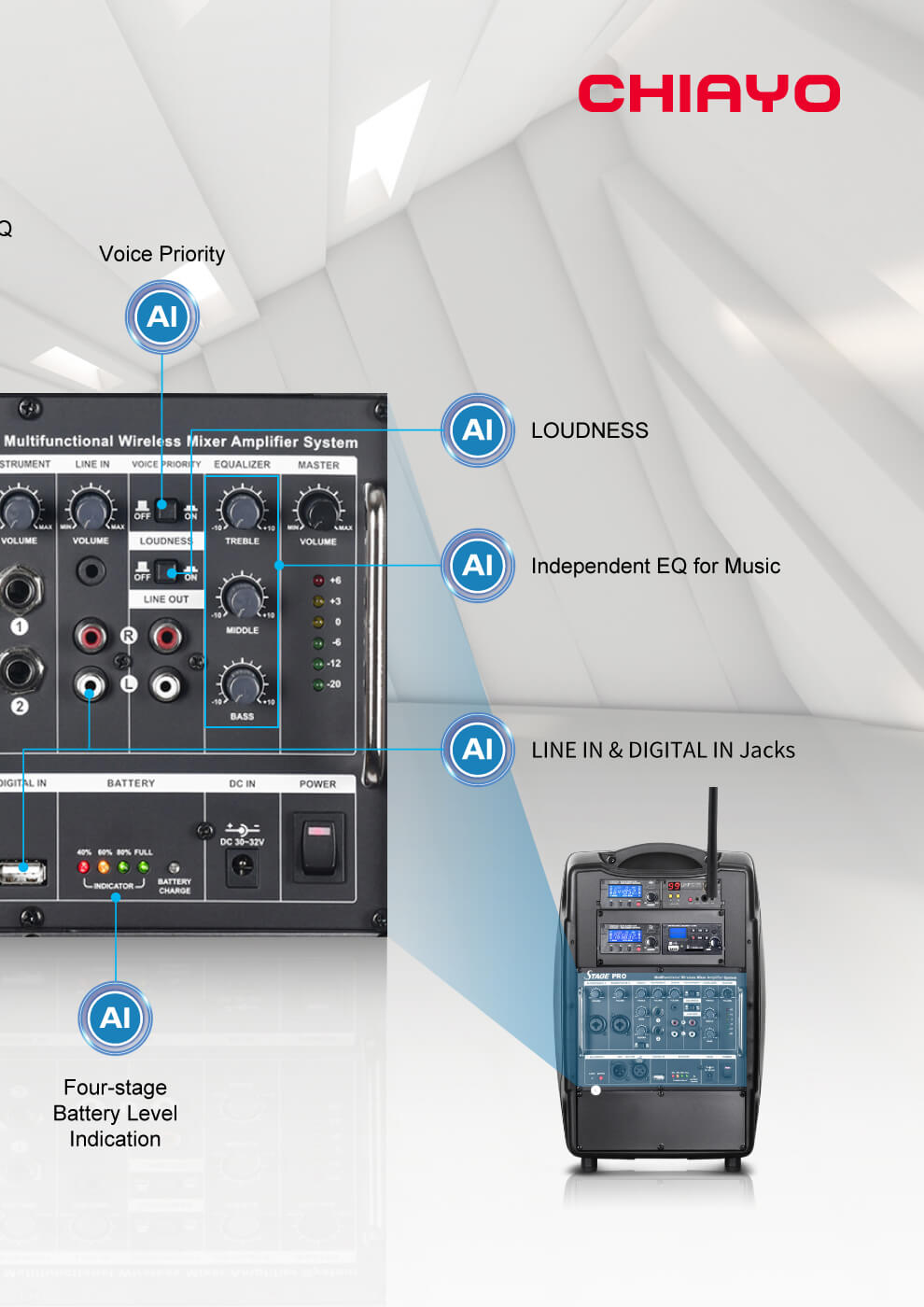Click instrument input jack number 1
Viewport: 924px width, 1307px height.
(19, 591)
